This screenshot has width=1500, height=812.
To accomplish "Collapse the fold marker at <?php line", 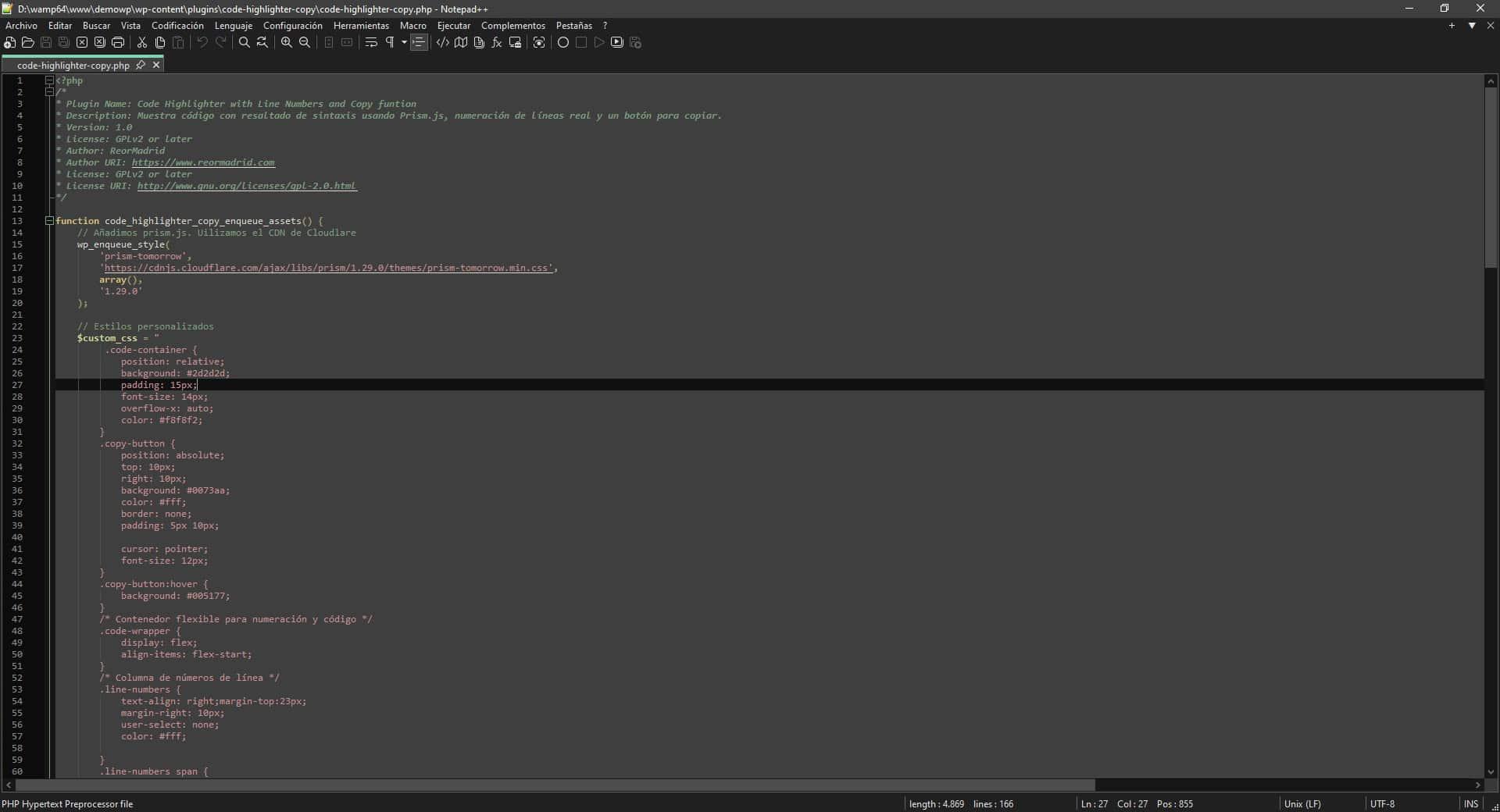I will pos(49,80).
